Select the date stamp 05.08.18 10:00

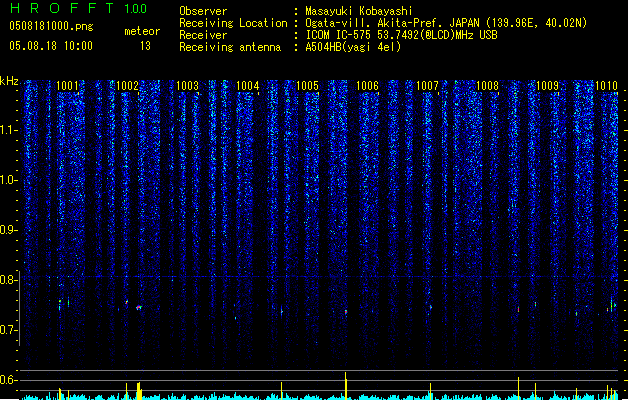click(51, 46)
